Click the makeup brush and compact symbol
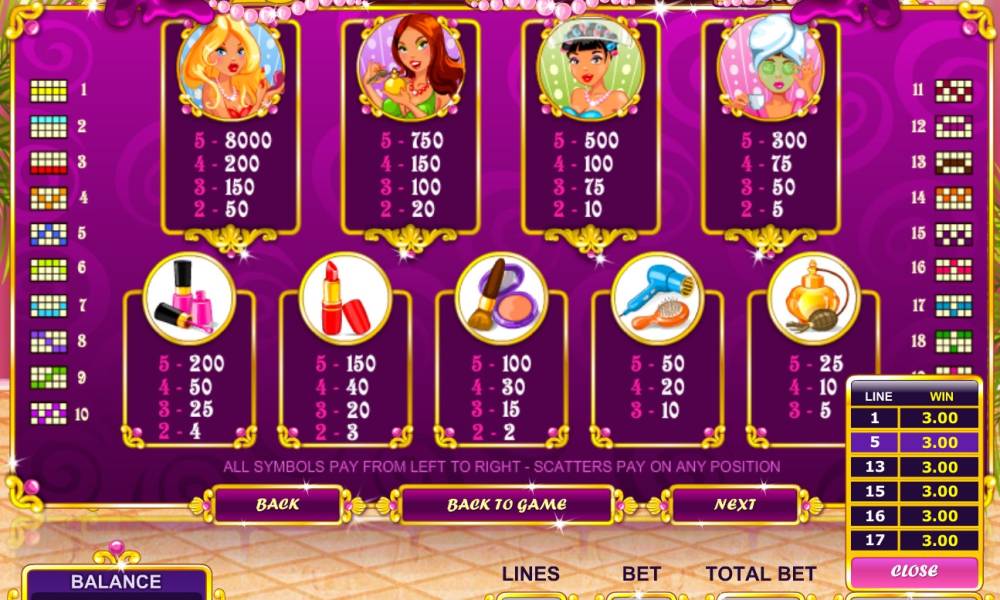 tap(501, 298)
